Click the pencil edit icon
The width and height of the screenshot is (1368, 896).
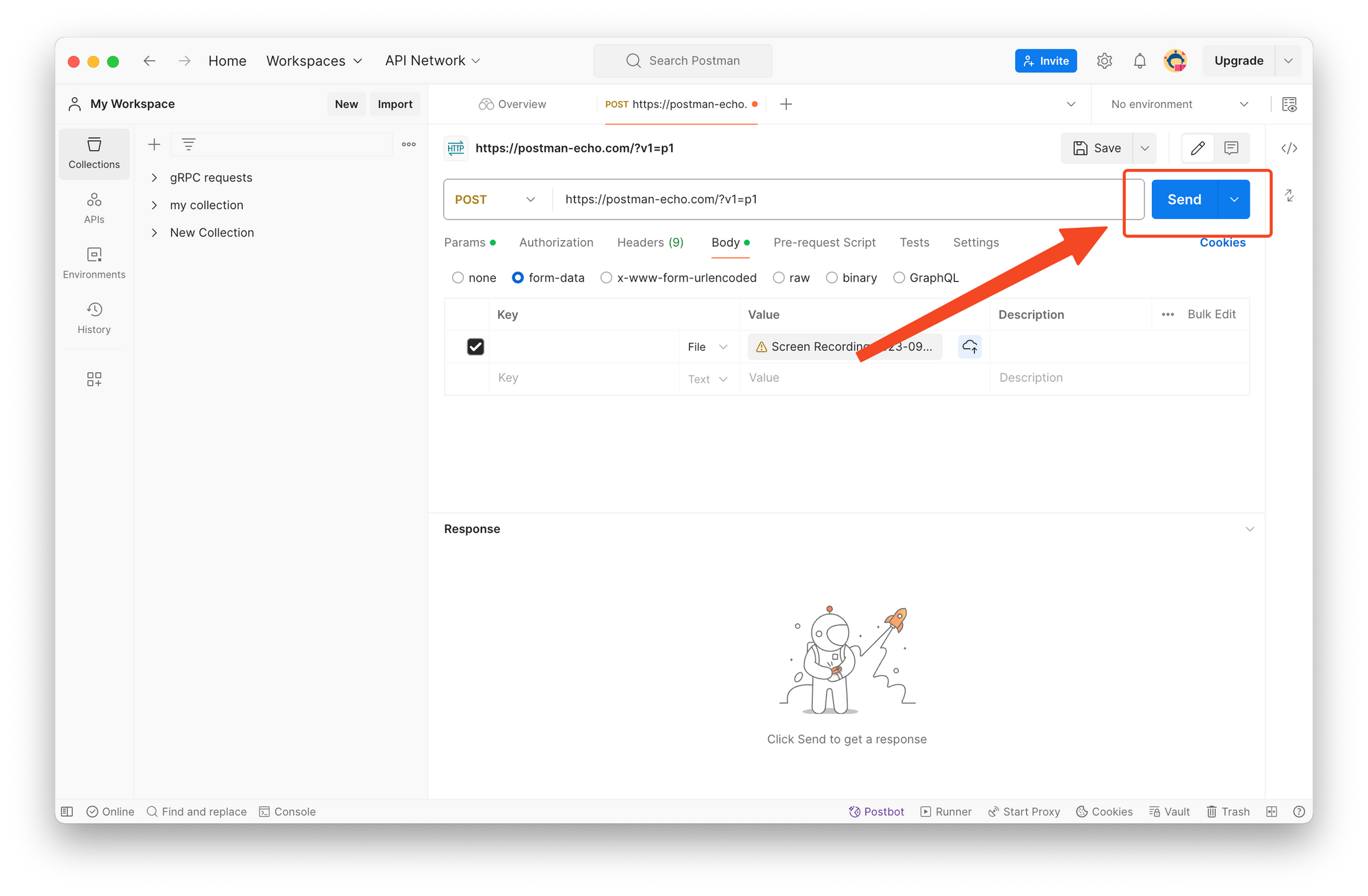coord(1198,148)
